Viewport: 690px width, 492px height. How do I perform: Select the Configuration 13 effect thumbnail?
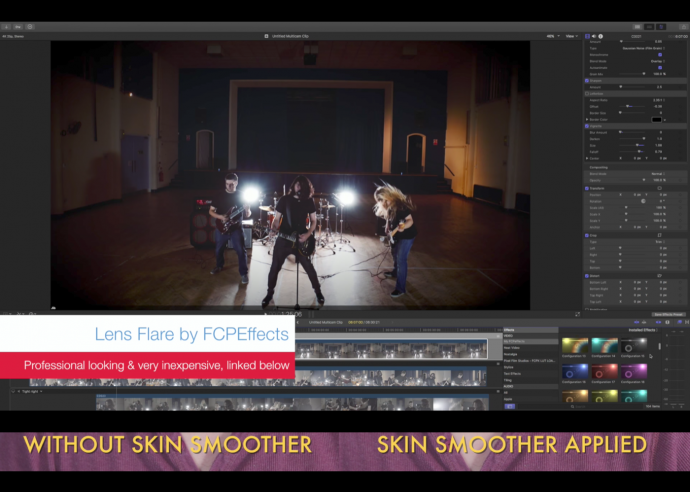tap(575, 345)
